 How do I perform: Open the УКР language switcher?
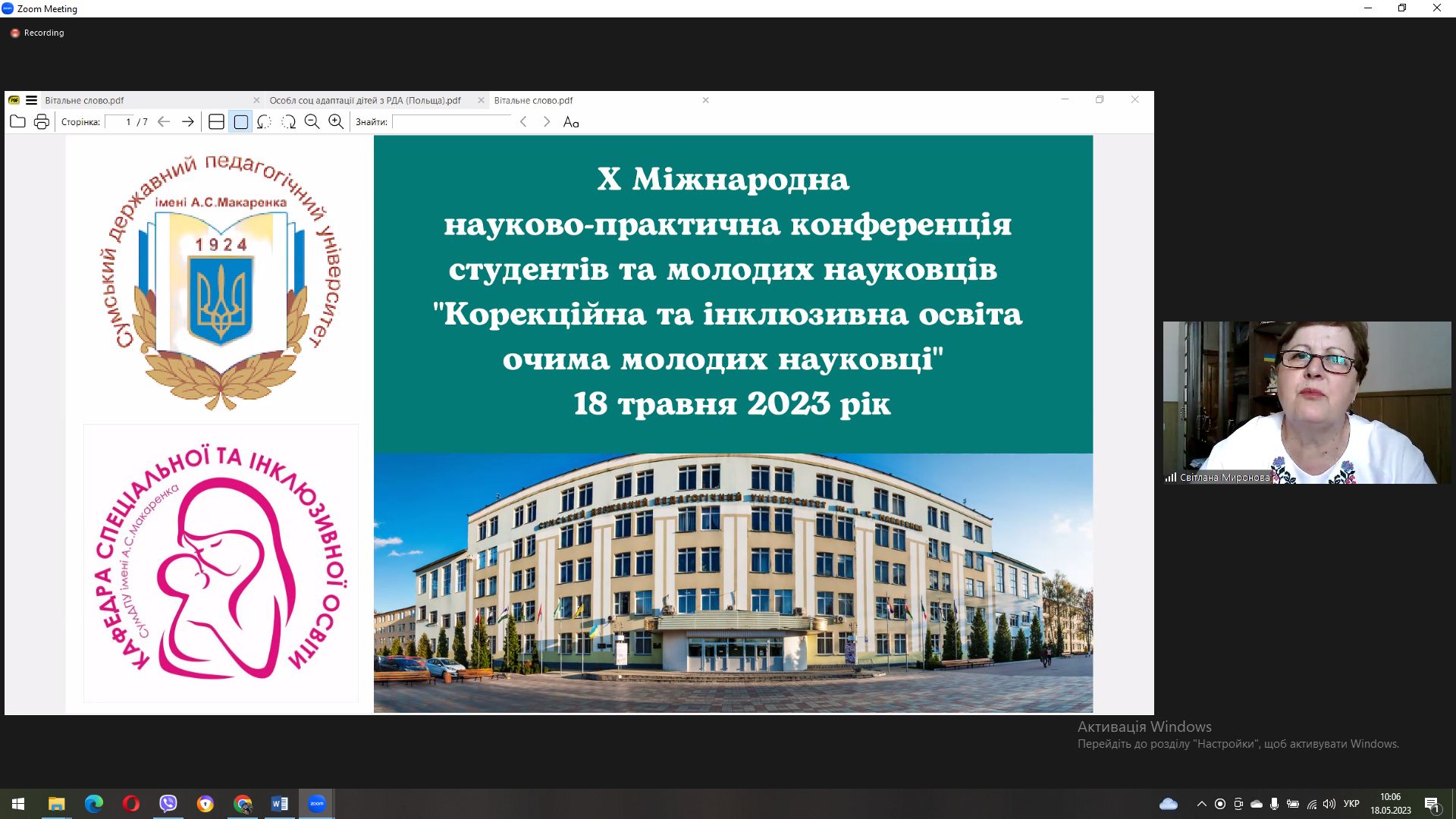[x=1351, y=804]
